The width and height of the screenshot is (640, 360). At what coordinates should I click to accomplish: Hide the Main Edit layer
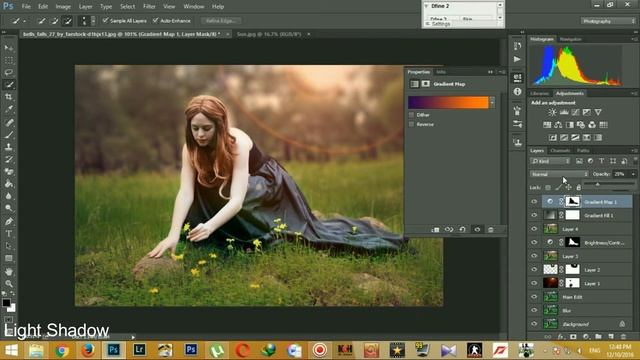(534, 297)
